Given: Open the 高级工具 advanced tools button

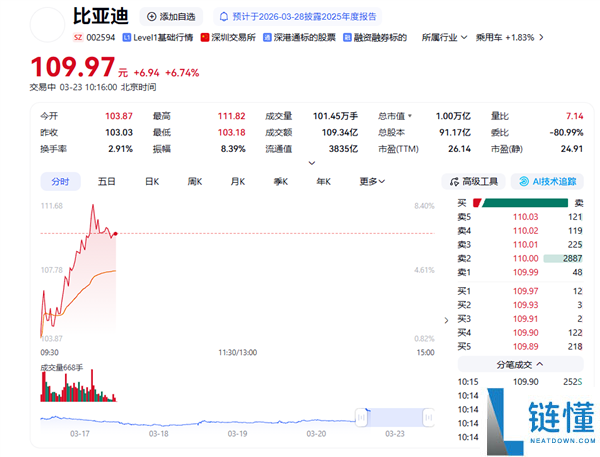Looking at the screenshot, I should point(473,181).
